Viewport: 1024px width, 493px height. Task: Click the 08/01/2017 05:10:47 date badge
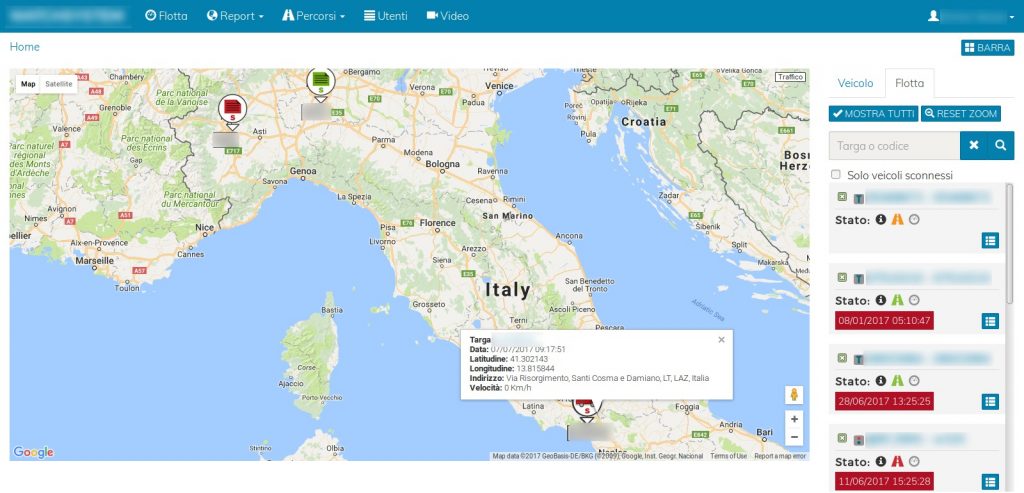[x=884, y=321]
